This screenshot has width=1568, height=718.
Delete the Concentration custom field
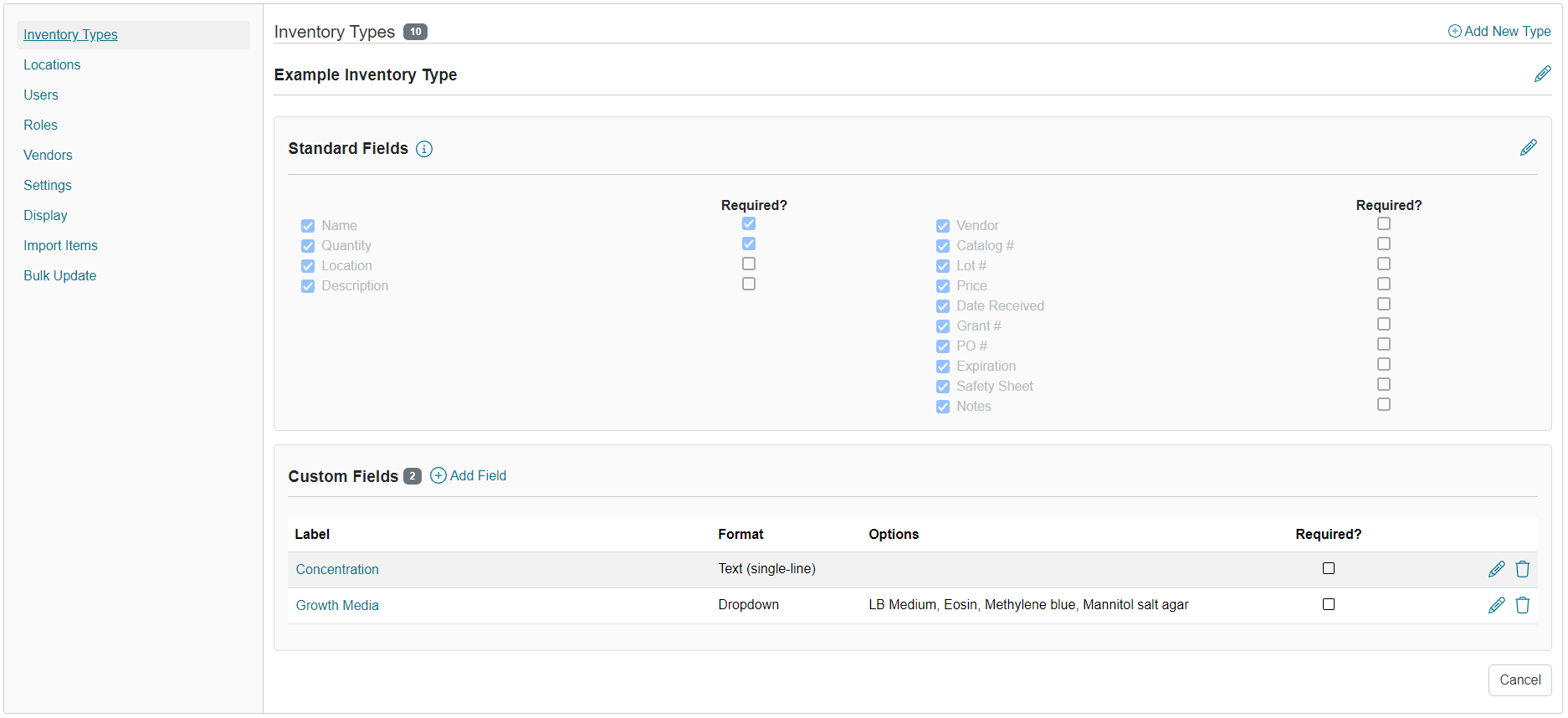click(1522, 569)
